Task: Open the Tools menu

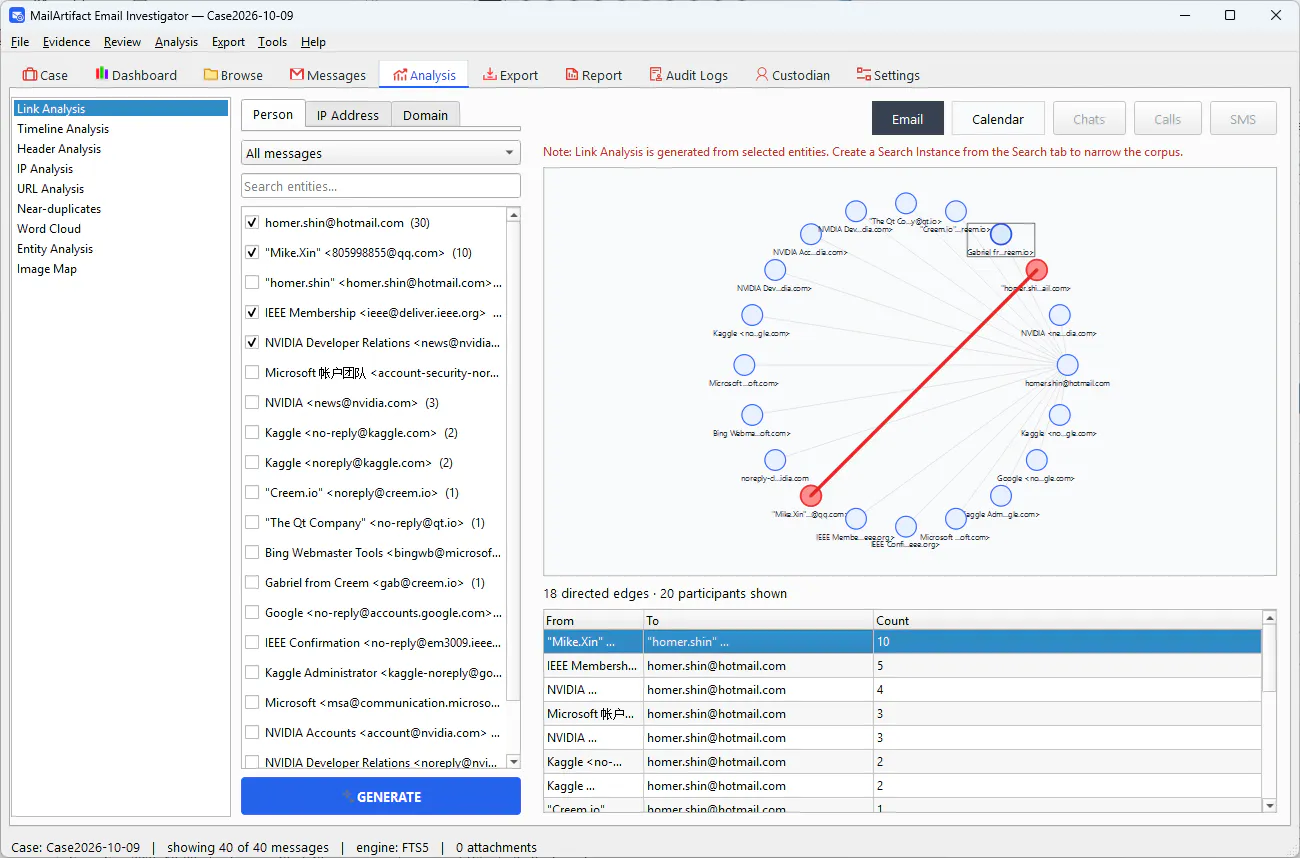Action: coord(272,42)
